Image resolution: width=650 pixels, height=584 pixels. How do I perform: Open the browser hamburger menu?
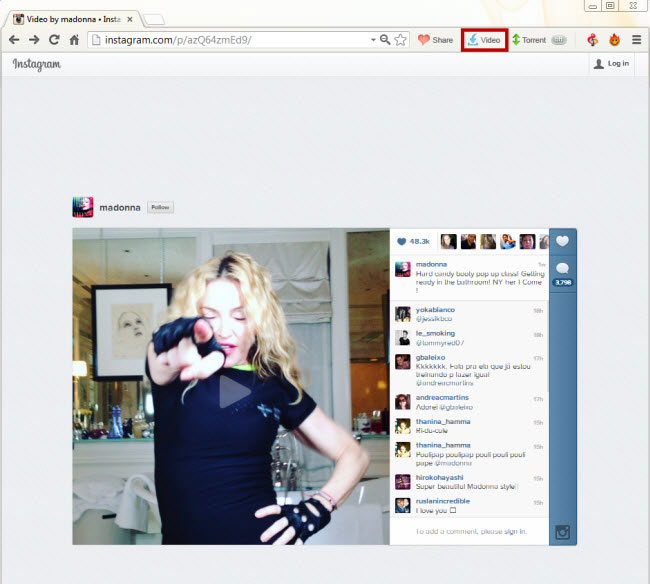pos(637,40)
